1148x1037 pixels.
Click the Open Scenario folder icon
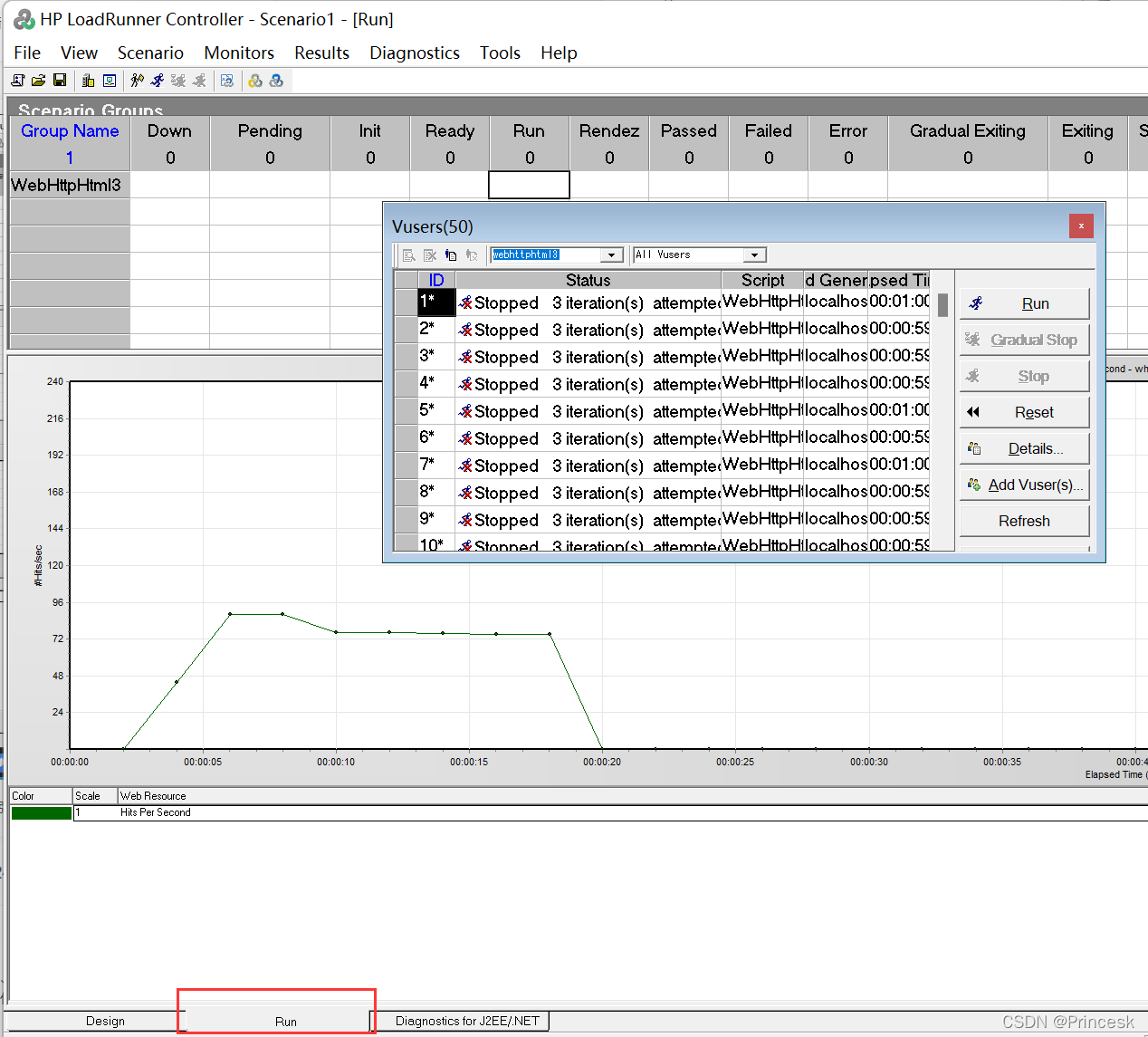(x=38, y=81)
